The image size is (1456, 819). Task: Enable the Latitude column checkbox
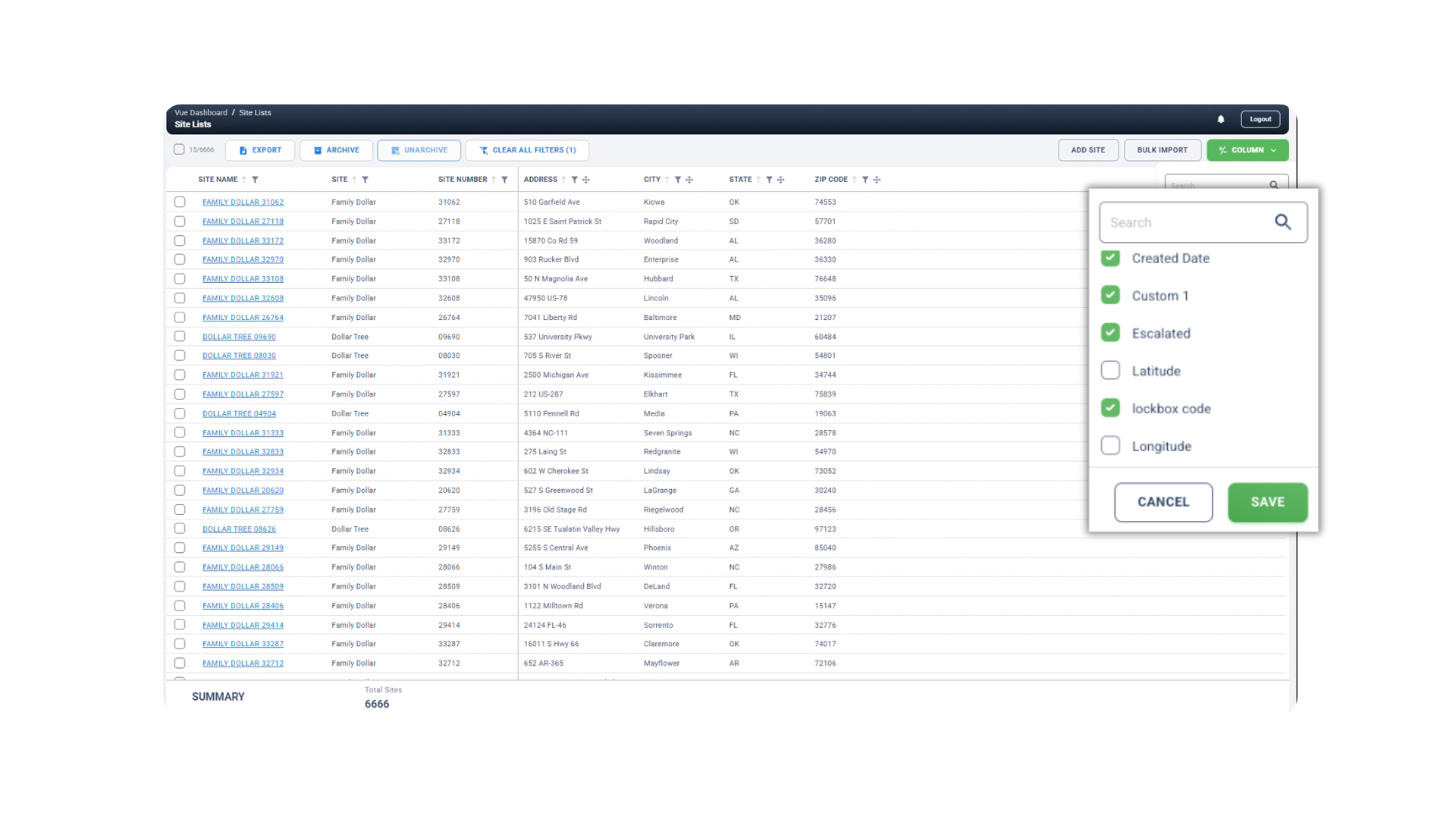[1110, 370]
